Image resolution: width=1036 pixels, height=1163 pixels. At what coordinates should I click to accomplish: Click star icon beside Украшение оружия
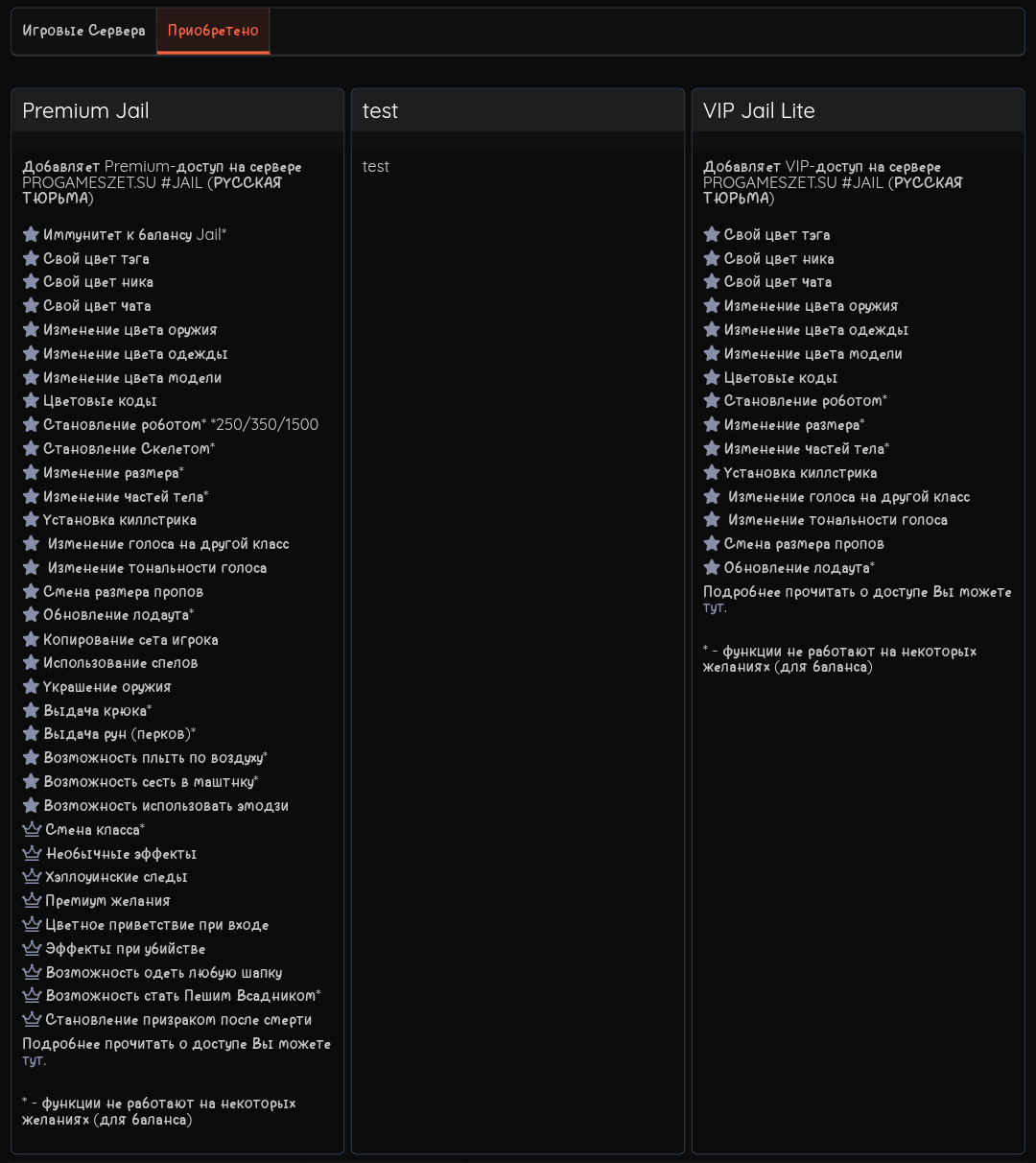31,686
